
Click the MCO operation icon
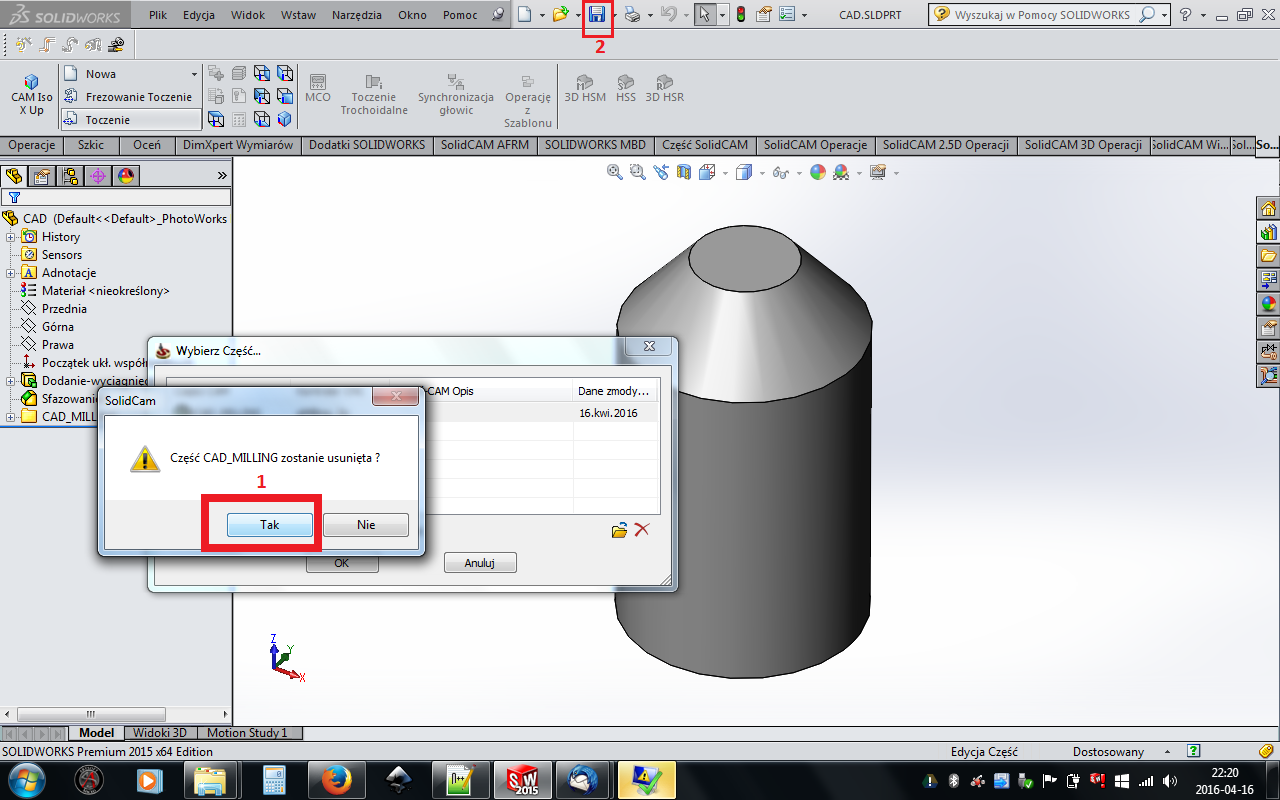tap(318, 88)
